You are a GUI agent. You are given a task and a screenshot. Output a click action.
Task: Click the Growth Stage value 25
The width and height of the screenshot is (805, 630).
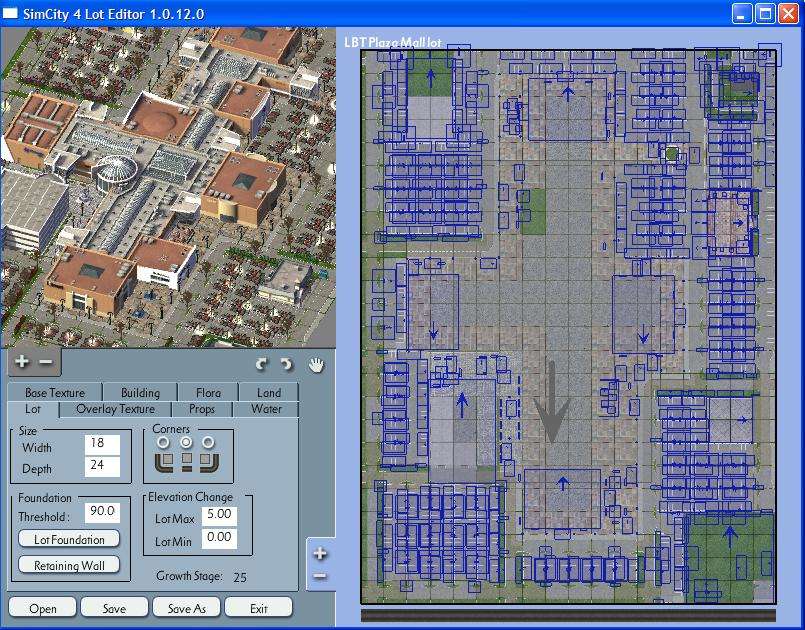[240, 577]
